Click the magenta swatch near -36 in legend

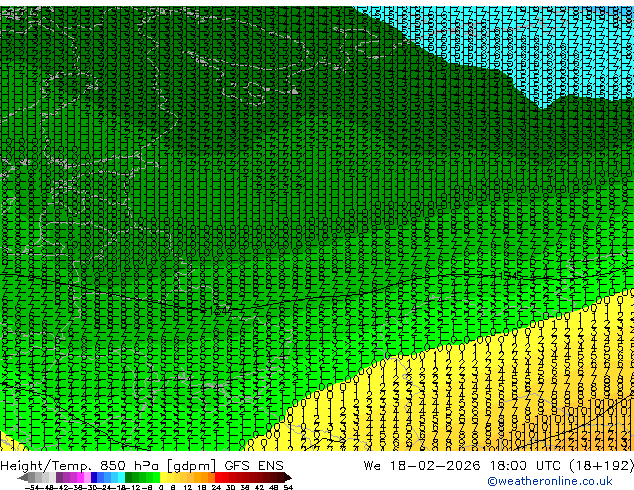tap(80, 477)
